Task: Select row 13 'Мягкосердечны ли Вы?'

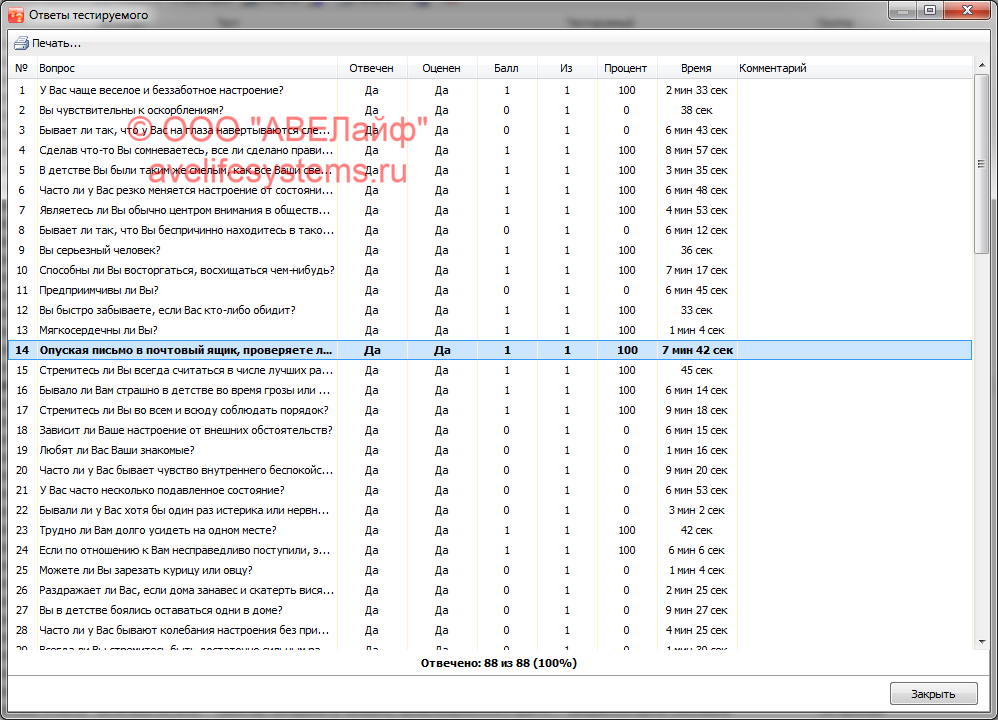Action: [98, 330]
